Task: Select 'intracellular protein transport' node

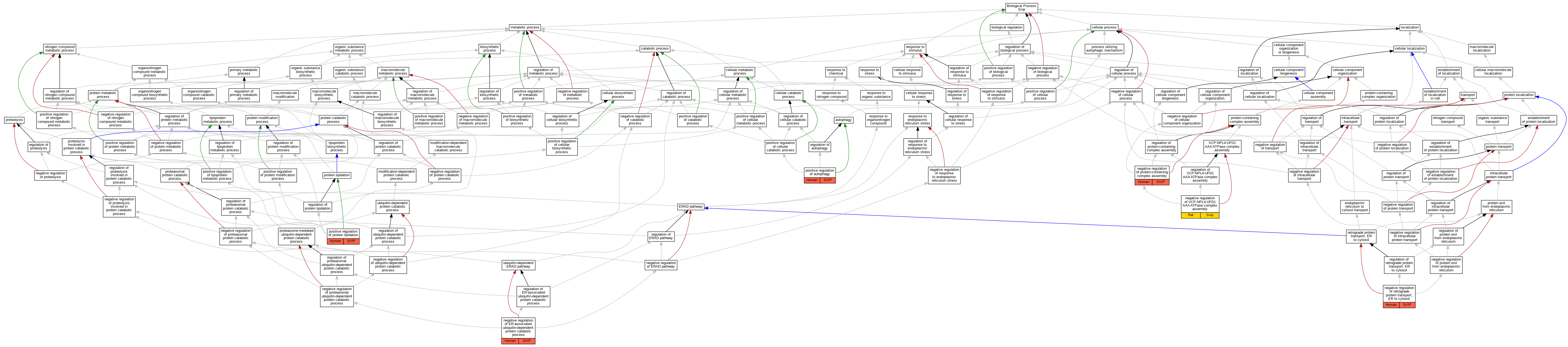Action: pyautogui.click(x=1499, y=175)
